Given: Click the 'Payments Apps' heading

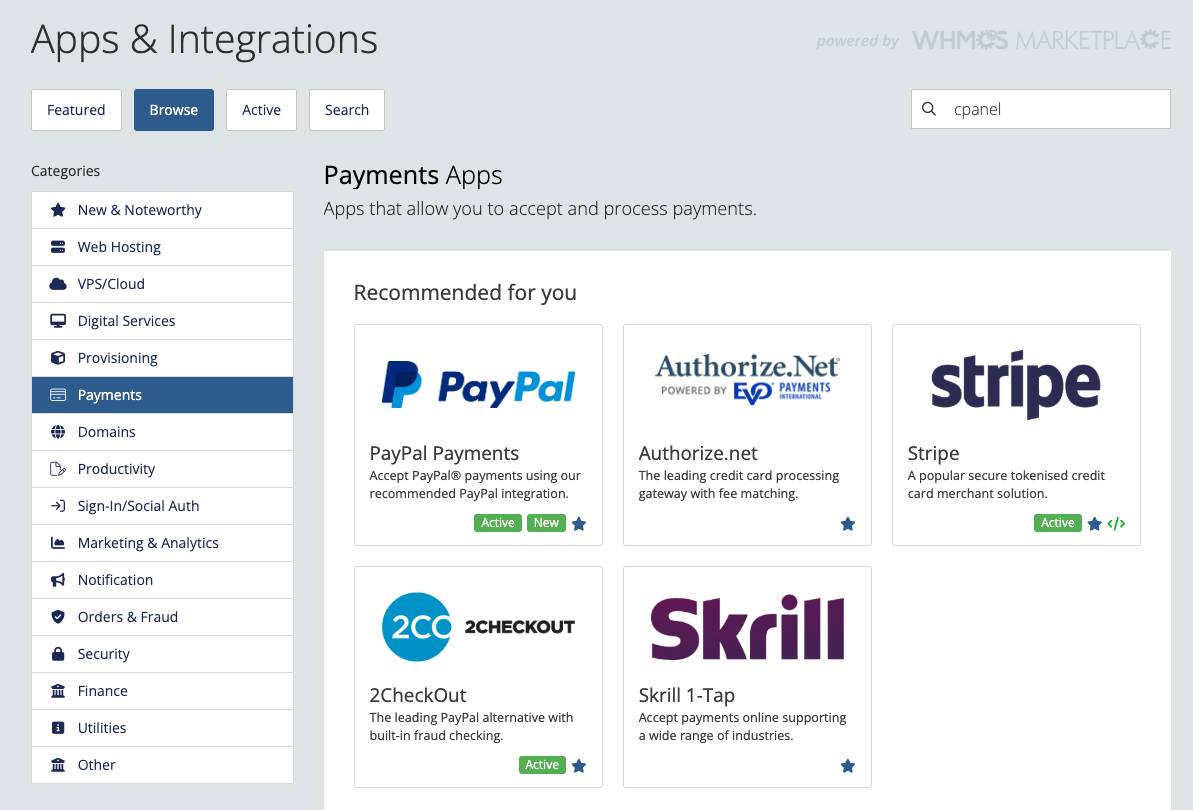Looking at the screenshot, I should click(413, 176).
